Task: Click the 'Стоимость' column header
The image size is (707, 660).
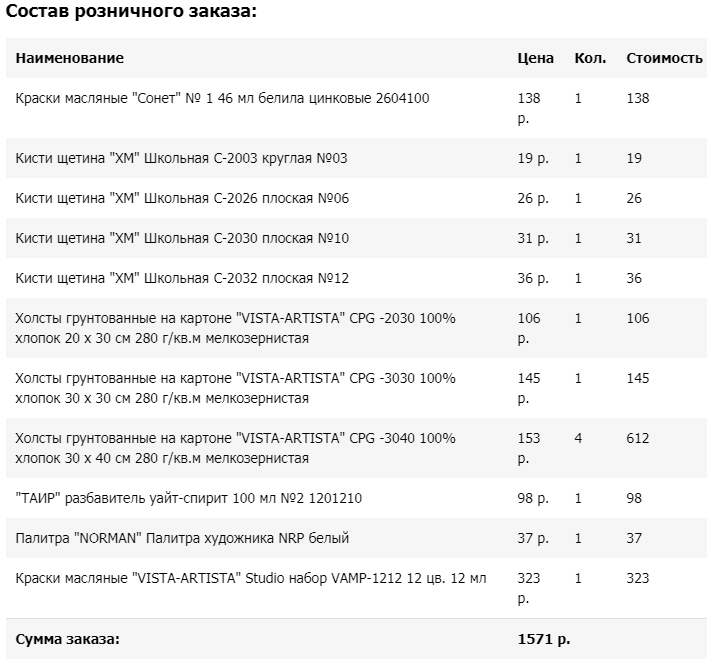Action: tap(664, 58)
